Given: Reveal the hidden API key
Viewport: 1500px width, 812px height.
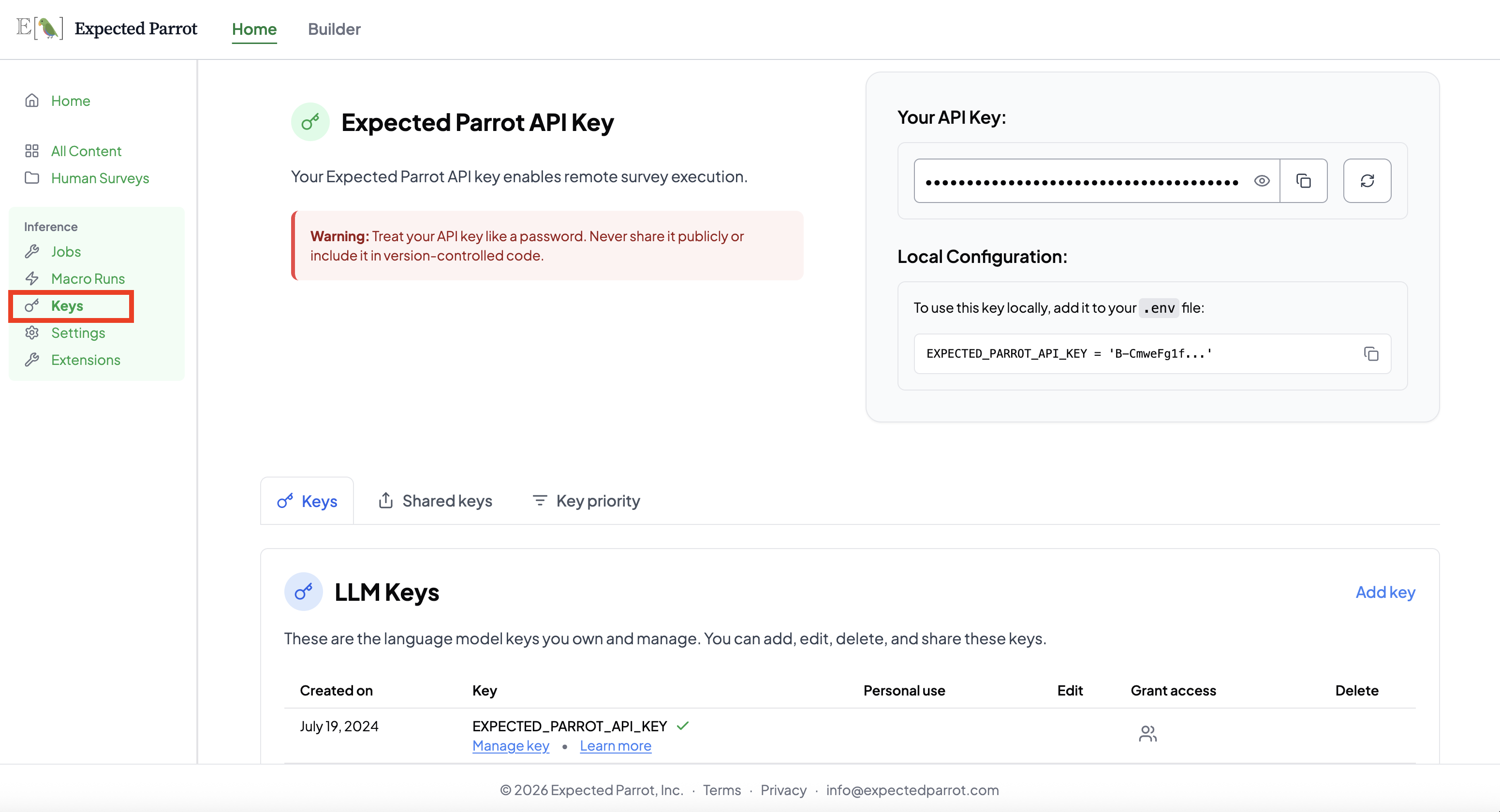Looking at the screenshot, I should tap(1261, 180).
